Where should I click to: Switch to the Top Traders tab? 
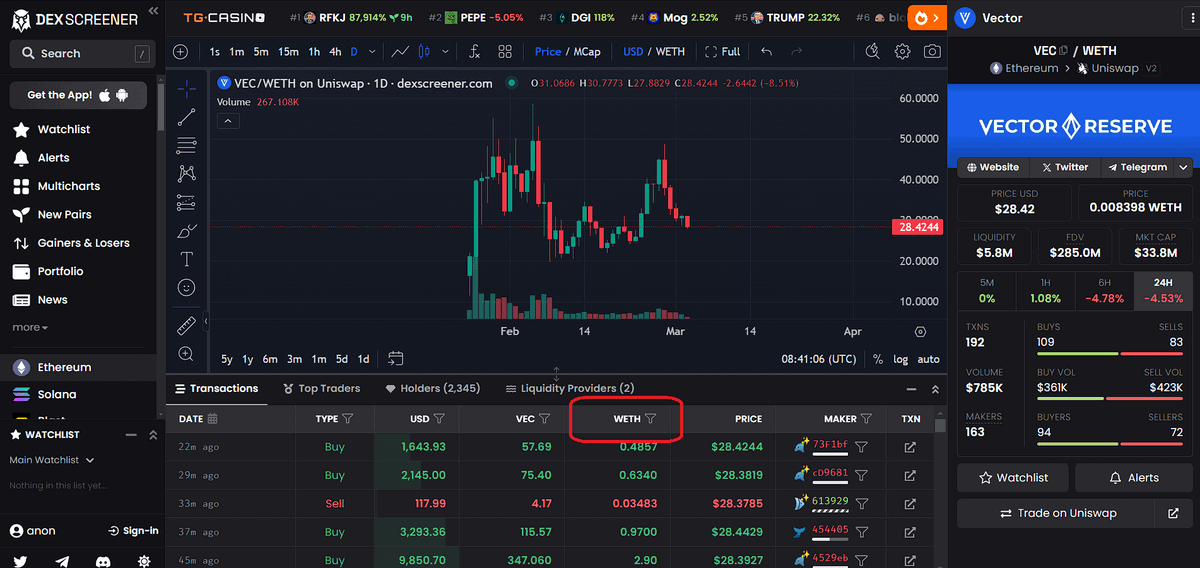(x=321, y=388)
